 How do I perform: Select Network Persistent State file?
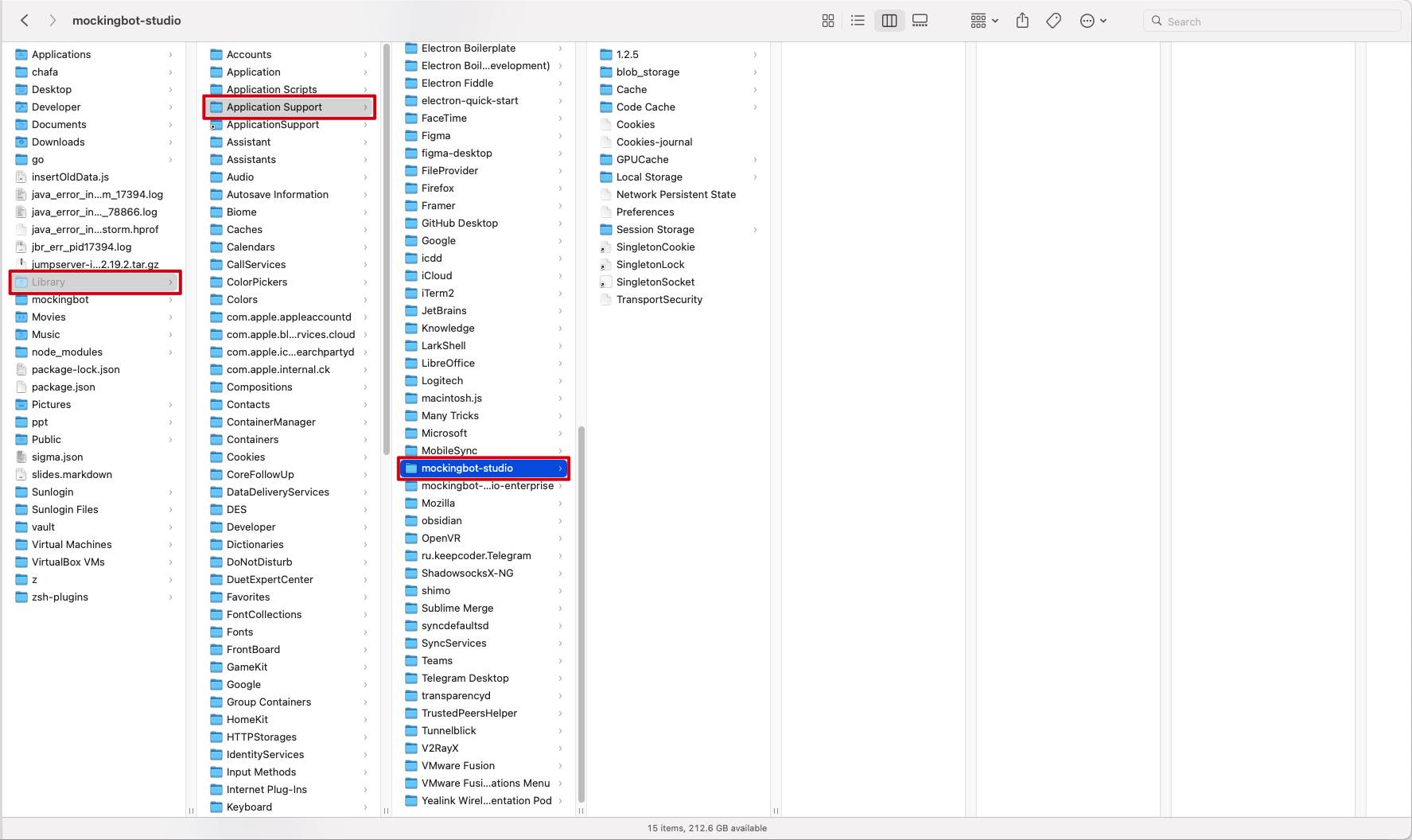(679, 194)
